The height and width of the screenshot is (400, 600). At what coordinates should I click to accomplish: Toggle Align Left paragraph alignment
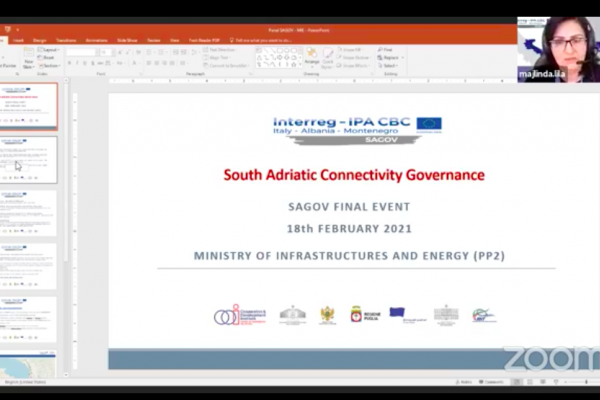coord(149,63)
